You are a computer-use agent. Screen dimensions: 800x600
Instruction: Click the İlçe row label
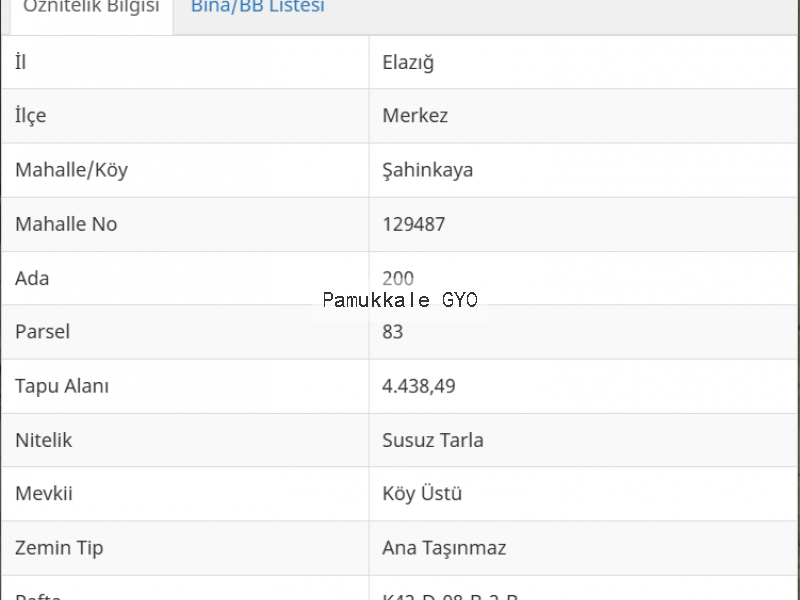click(31, 116)
